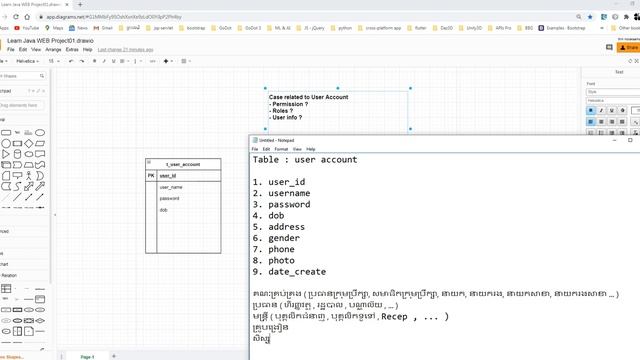This screenshot has height=360, width=640.
Task: Open the draw.io Arrange menu
Action: tap(53, 49)
